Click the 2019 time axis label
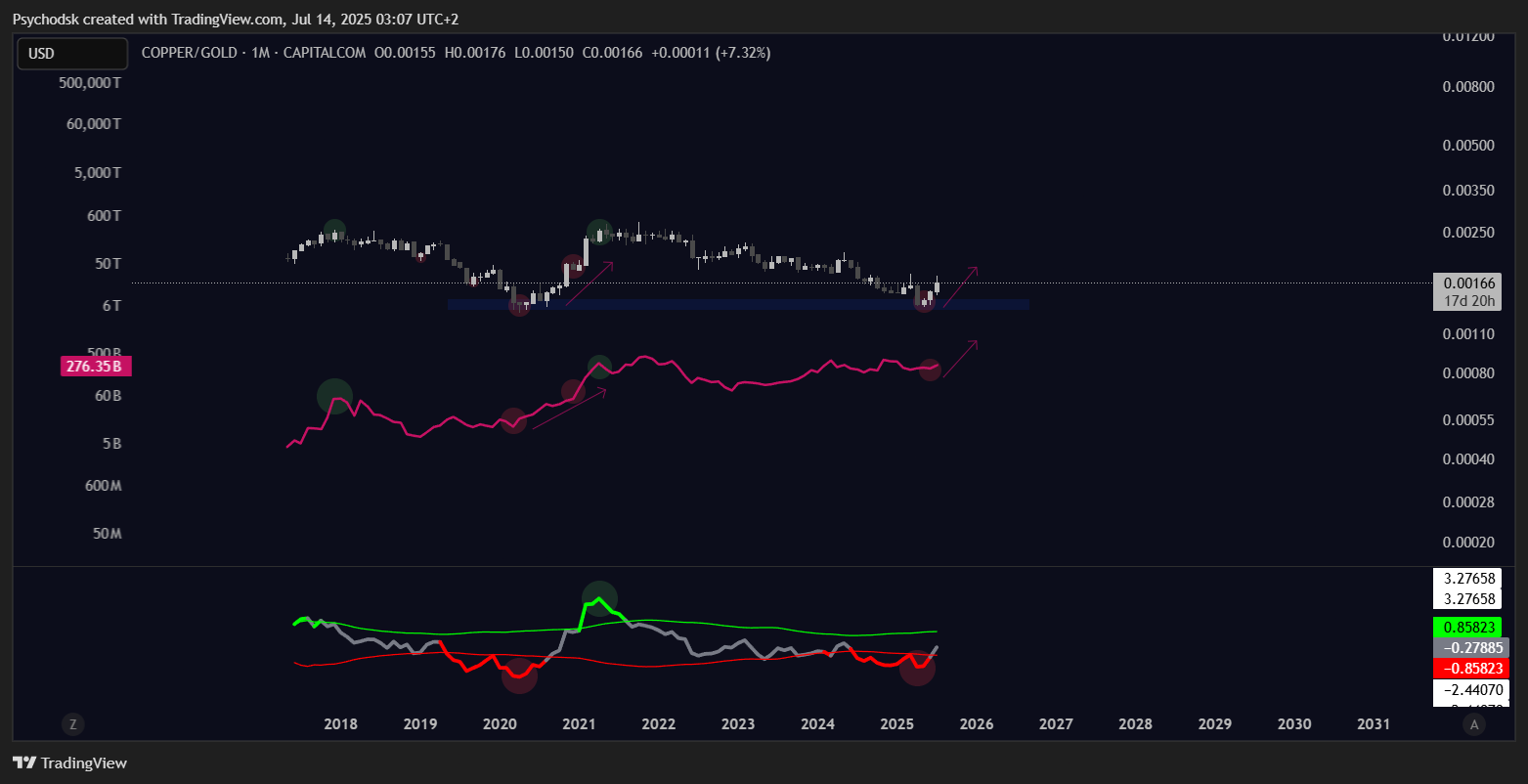Screen dimensions: 1528x784 [x=419, y=724]
